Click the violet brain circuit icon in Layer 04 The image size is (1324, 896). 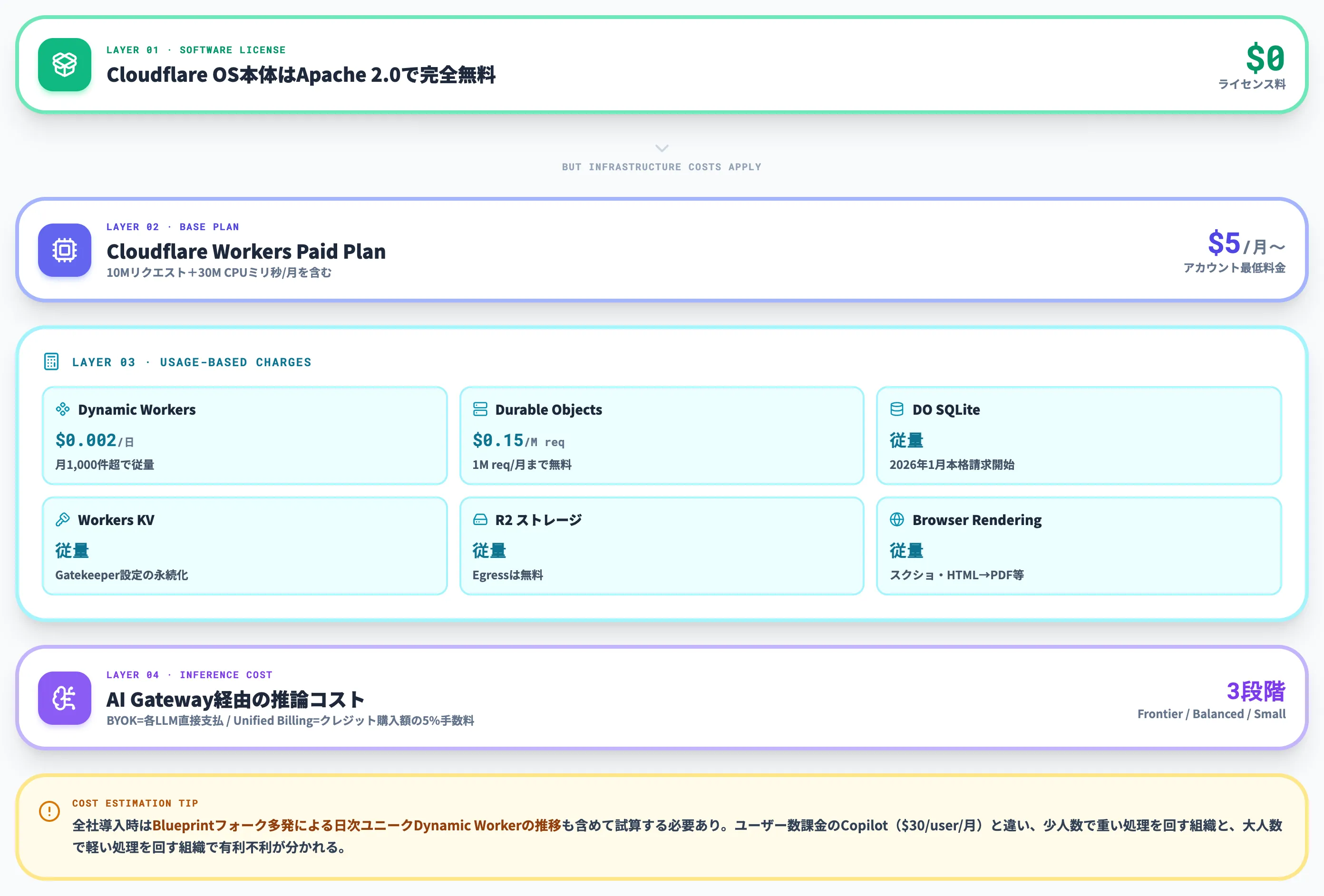point(64,698)
